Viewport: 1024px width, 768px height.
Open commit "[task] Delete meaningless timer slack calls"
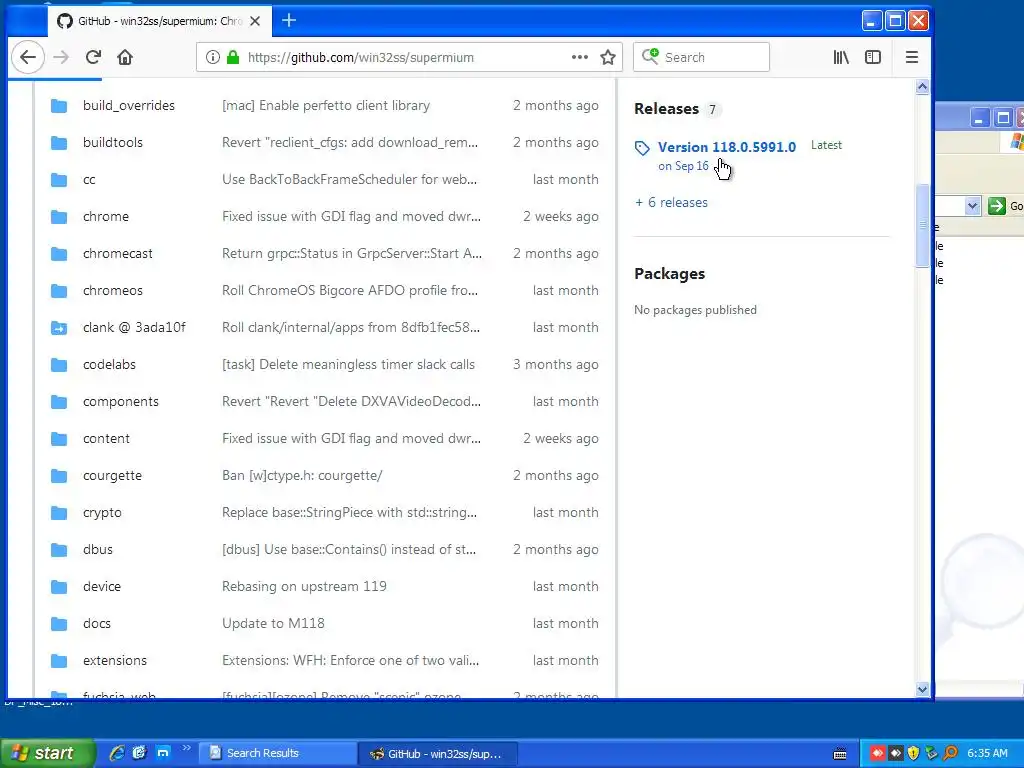(348, 364)
